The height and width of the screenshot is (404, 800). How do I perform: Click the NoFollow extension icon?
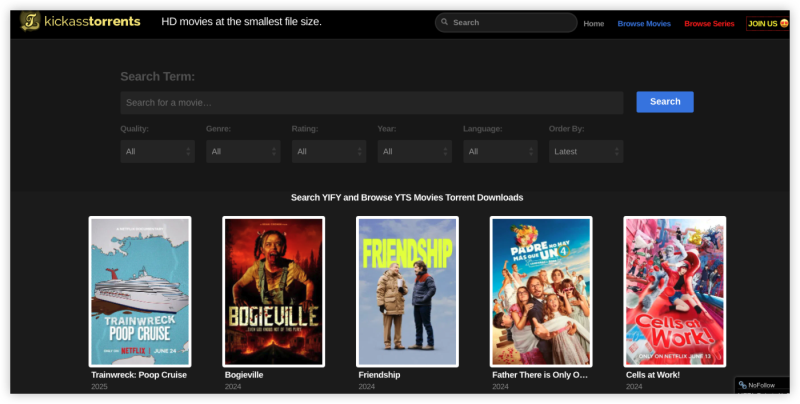coord(742,385)
